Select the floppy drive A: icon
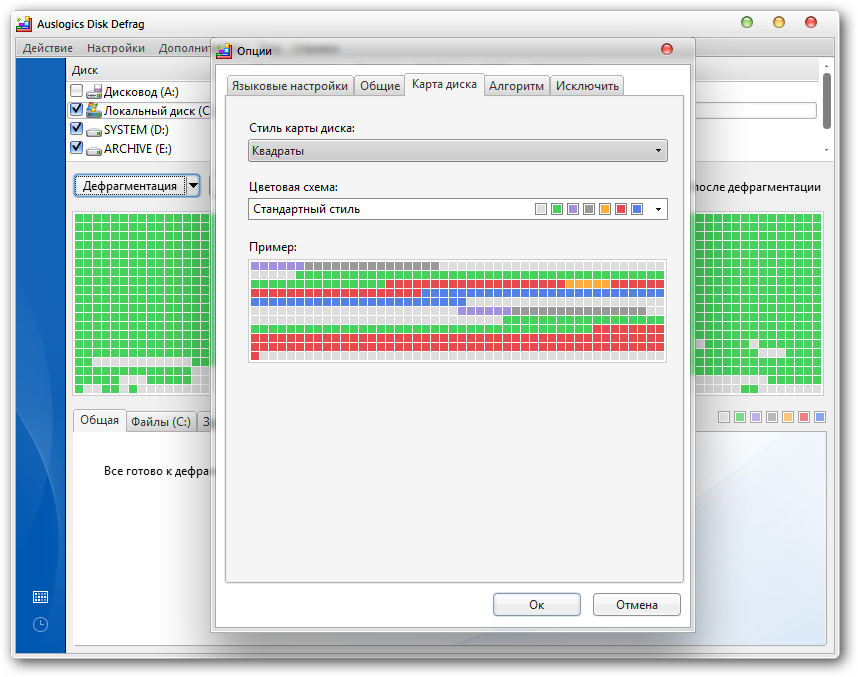This screenshot has width=858, height=677. coord(94,91)
